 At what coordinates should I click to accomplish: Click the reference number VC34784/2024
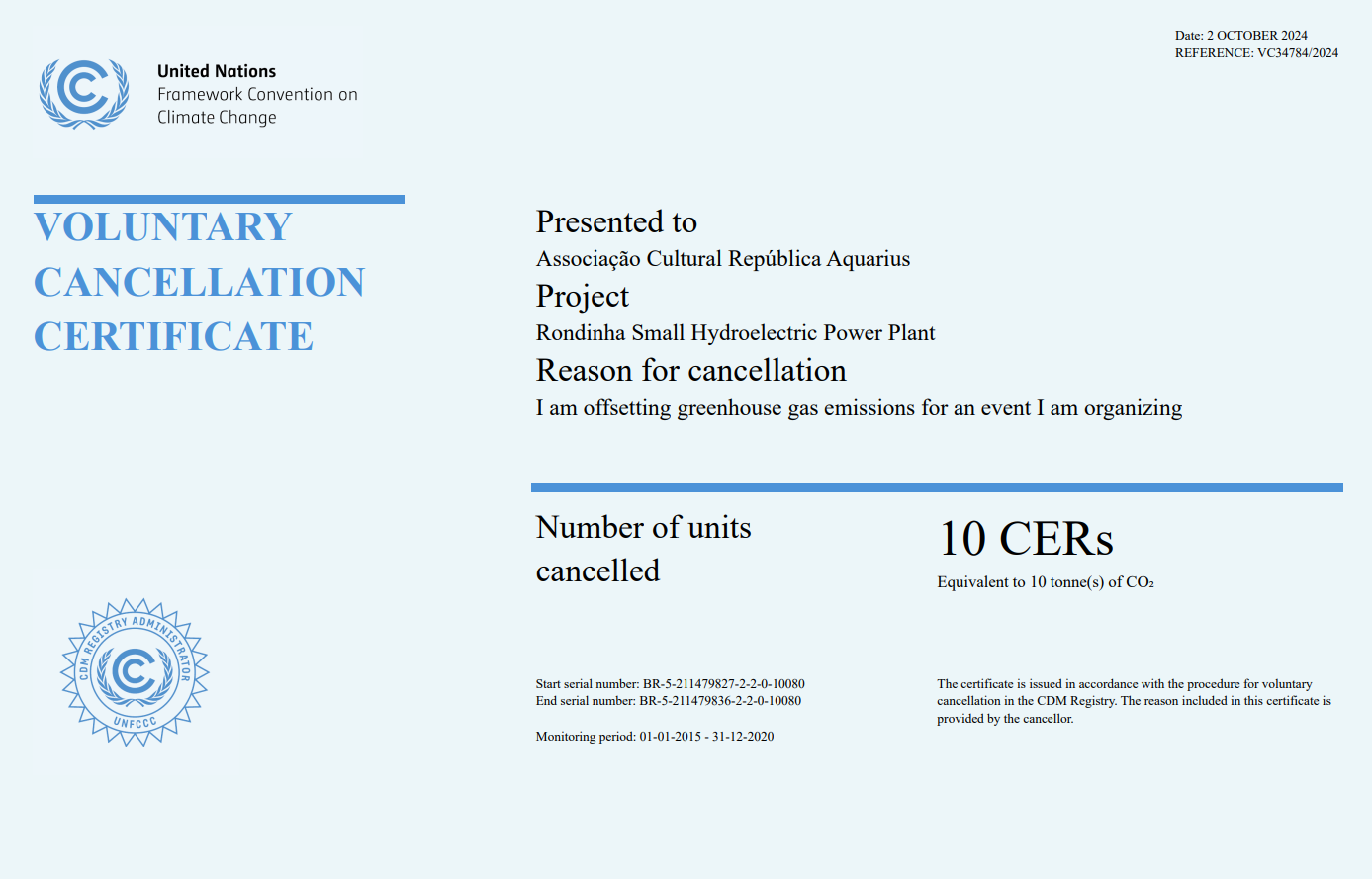click(x=1298, y=53)
